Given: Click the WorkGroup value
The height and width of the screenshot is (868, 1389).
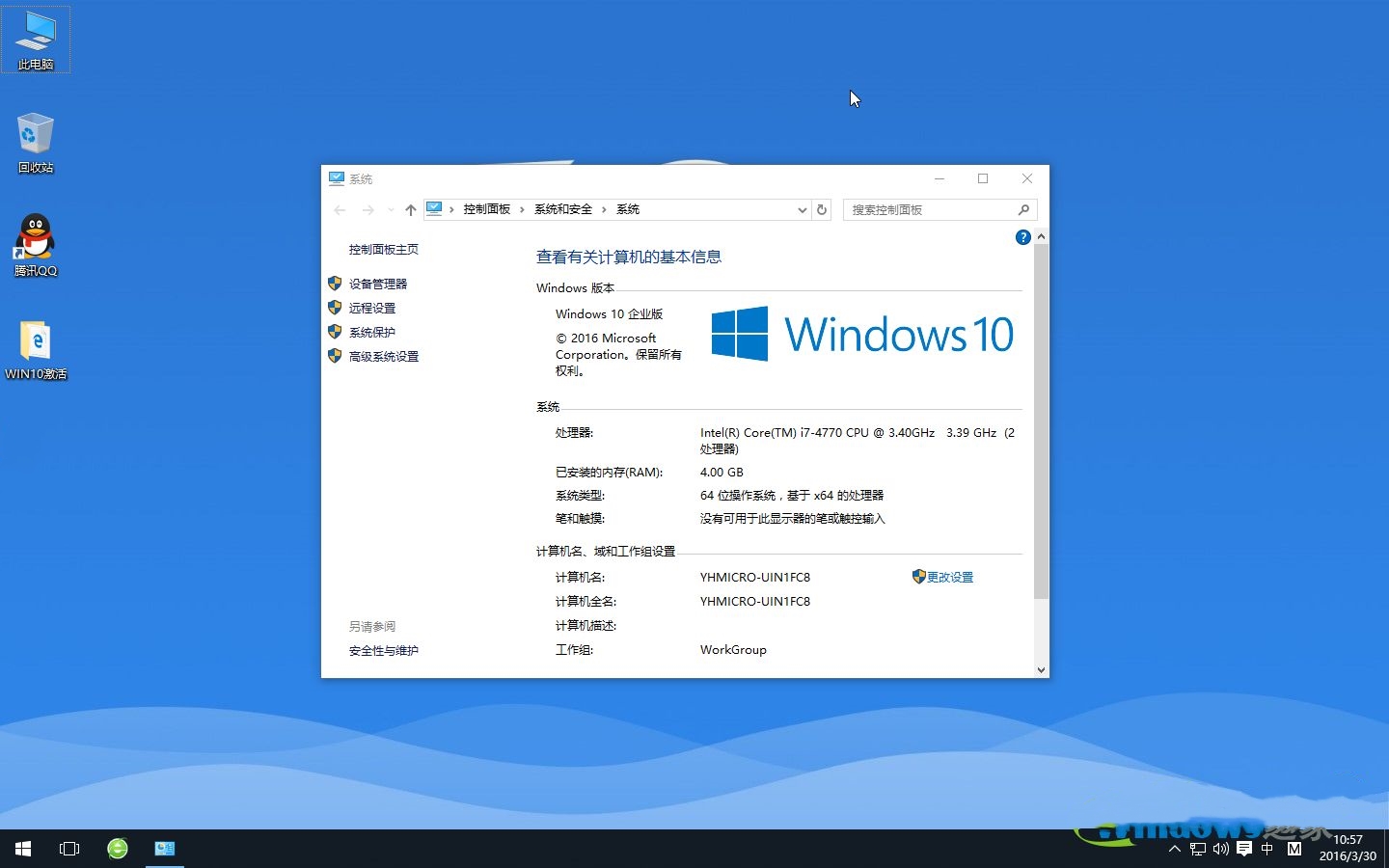Looking at the screenshot, I should tap(733, 649).
